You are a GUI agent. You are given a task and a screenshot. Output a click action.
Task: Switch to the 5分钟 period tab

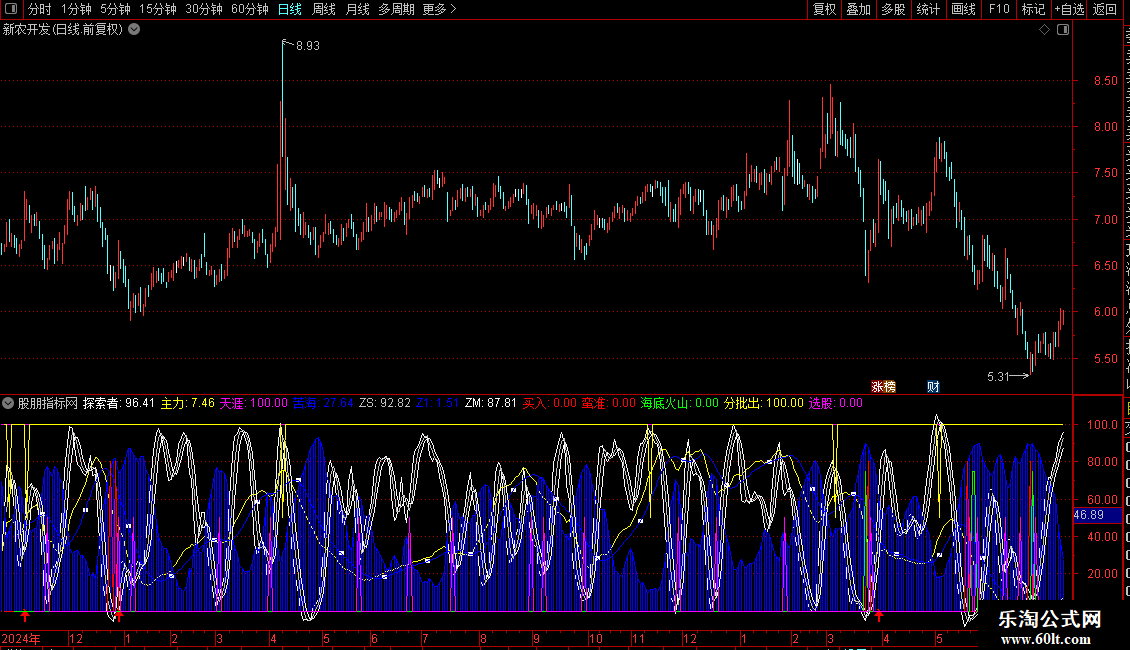click(x=115, y=9)
